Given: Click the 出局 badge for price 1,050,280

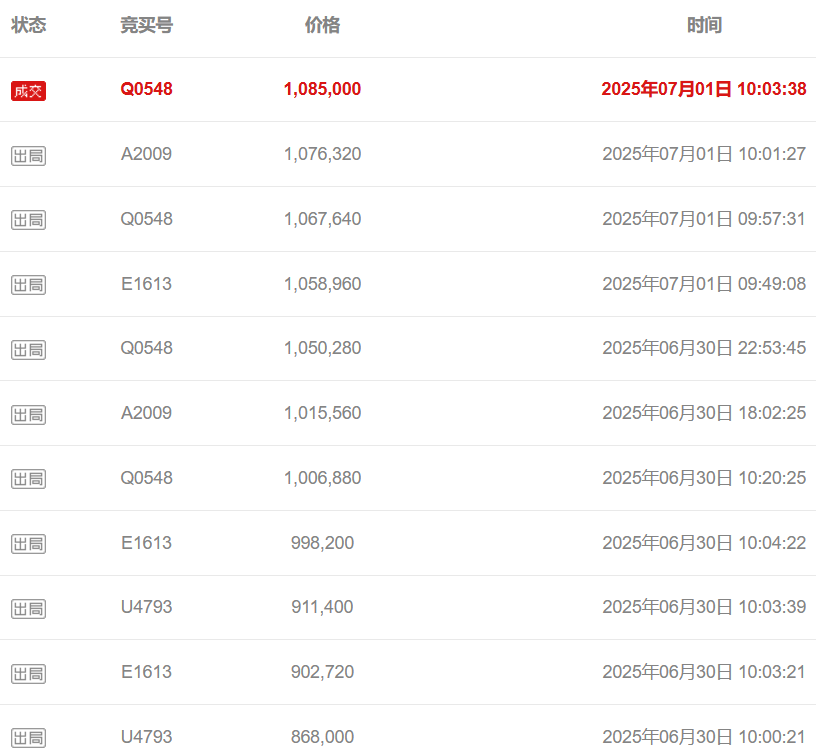Looking at the screenshot, I should tap(29, 350).
